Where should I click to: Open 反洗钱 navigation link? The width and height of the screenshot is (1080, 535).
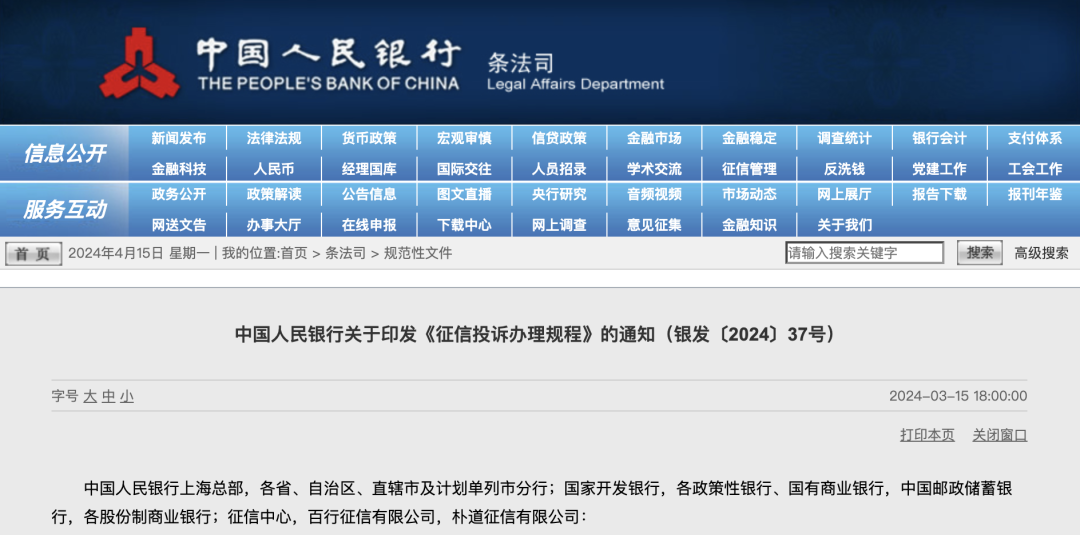pos(844,169)
